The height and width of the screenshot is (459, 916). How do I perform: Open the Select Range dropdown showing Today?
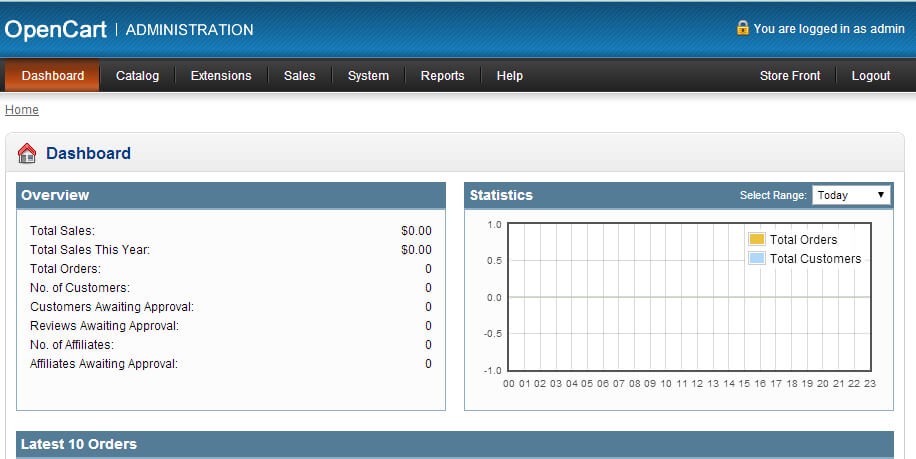[x=851, y=195]
